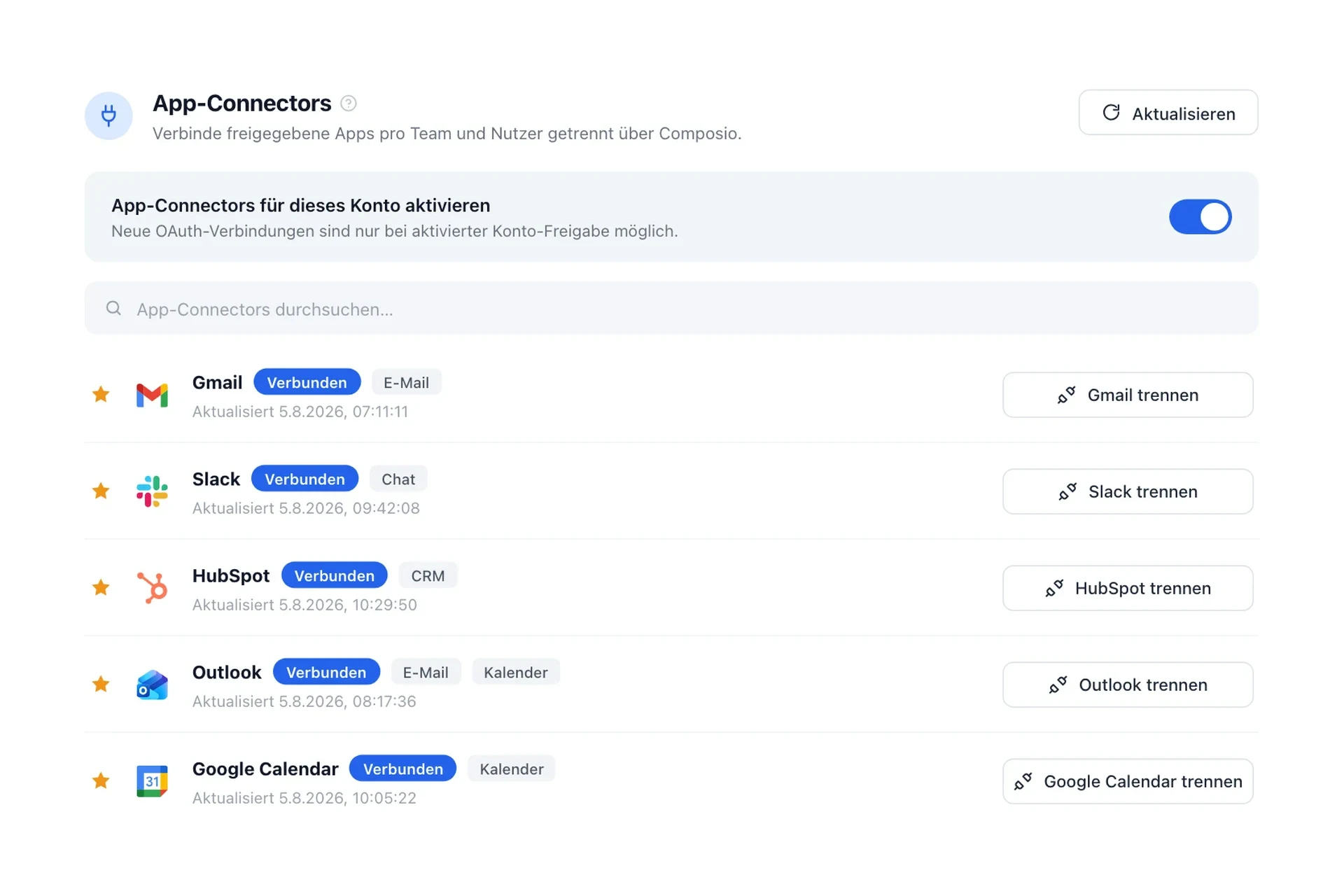Click the Verbunden badge on the HubSpot row
The width and height of the screenshot is (1344, 896).
pos(334,575)
